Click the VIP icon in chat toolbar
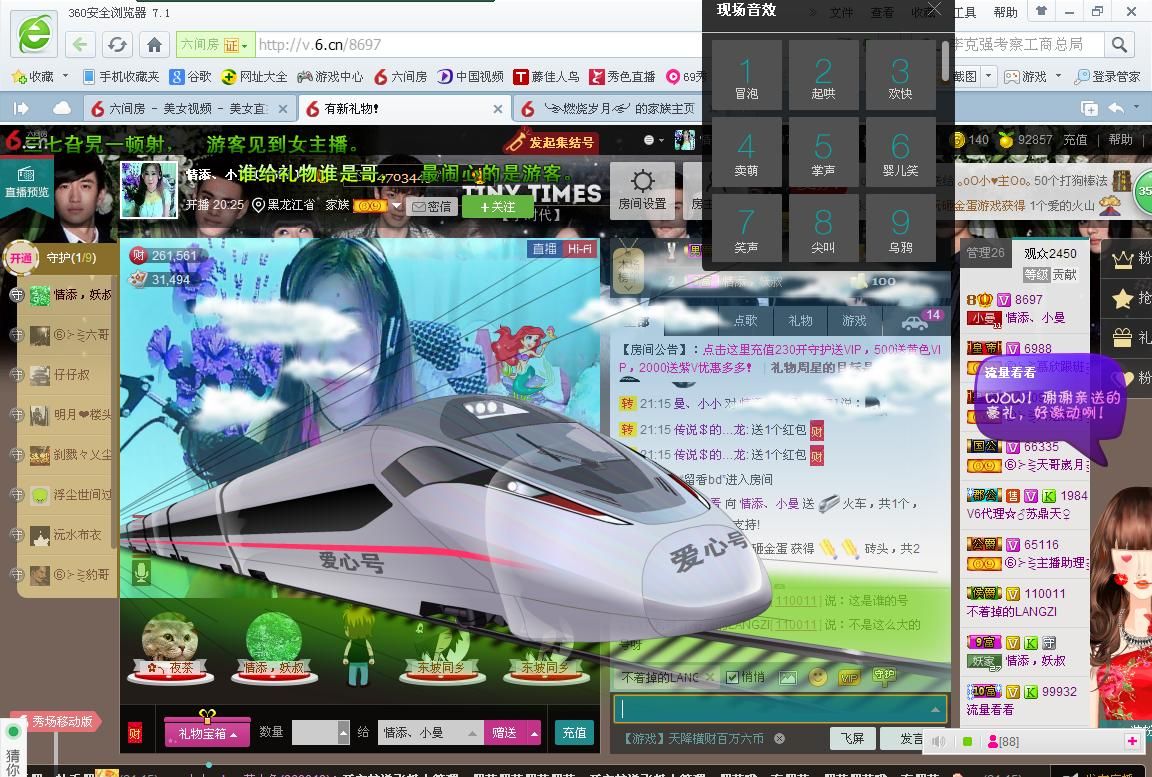 (x=849, y=677)
